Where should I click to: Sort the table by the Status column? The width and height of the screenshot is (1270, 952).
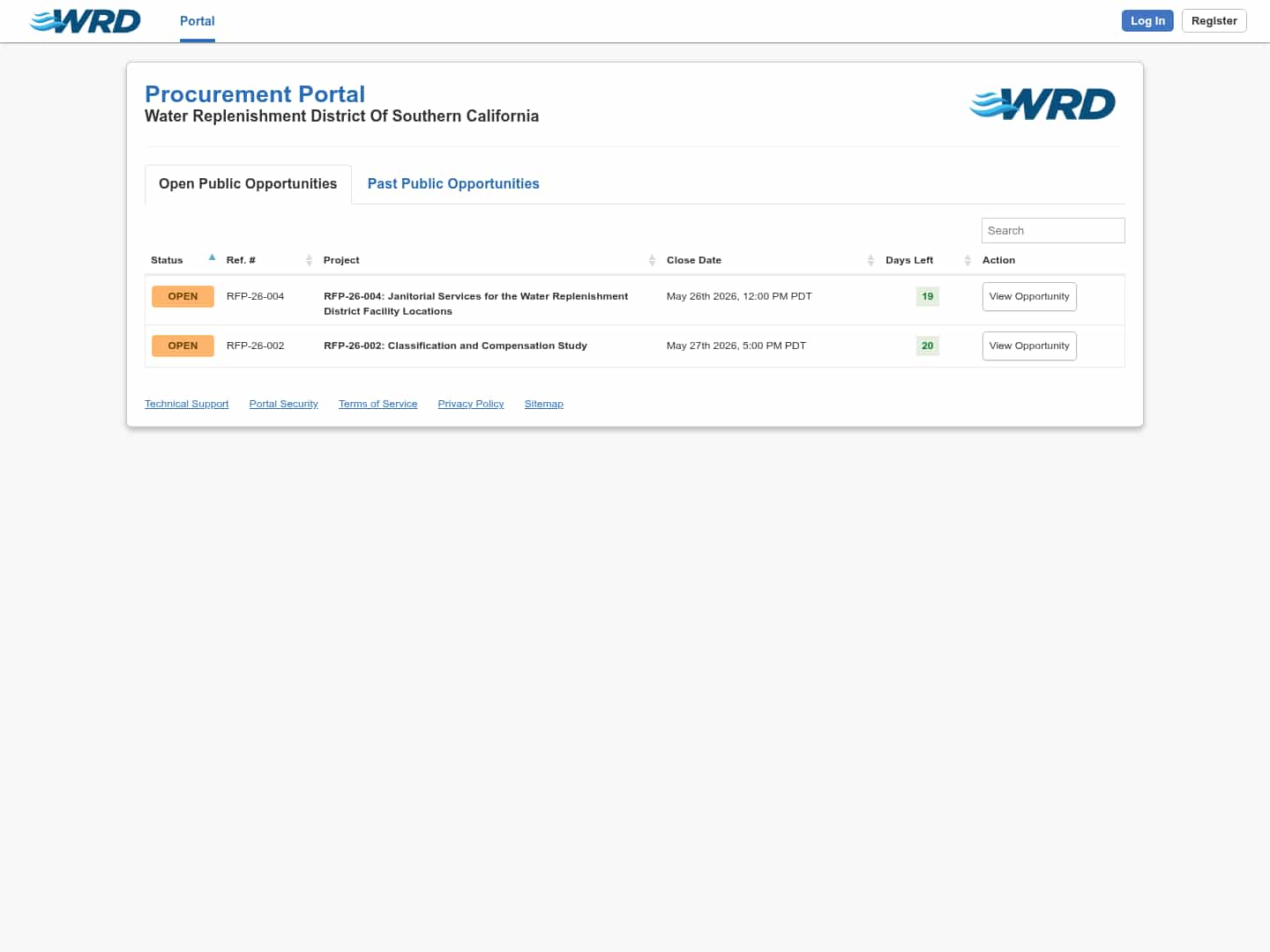(183, 260)
